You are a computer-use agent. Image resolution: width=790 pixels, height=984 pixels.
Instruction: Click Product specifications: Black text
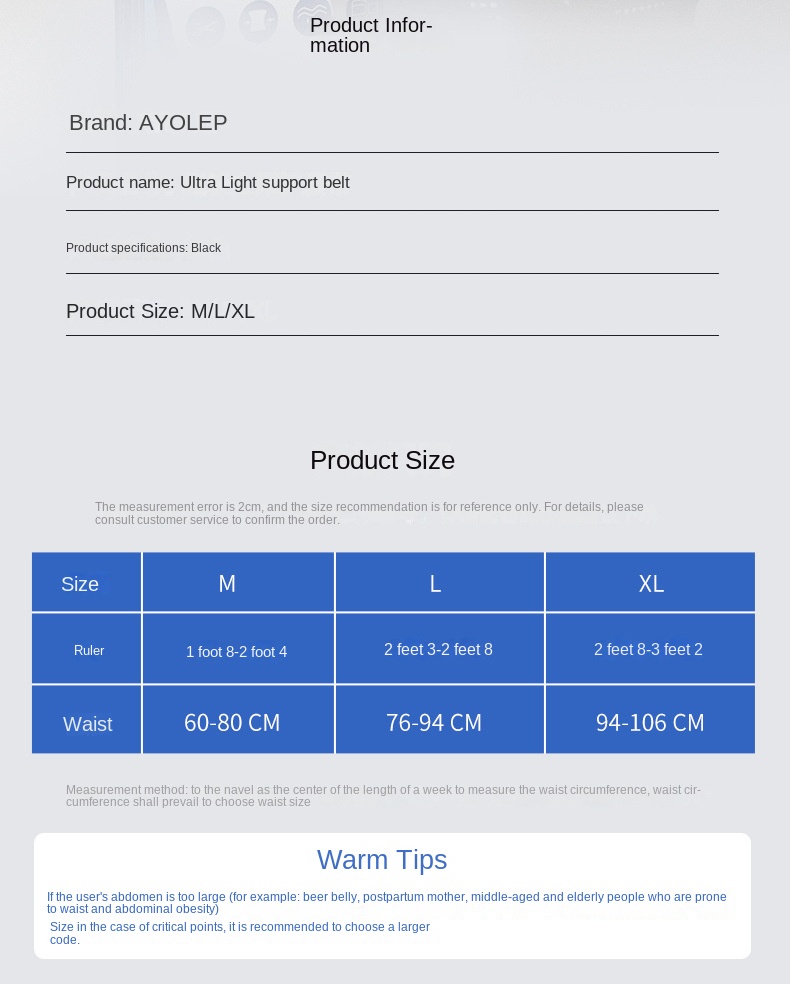[x=143, y=248]
